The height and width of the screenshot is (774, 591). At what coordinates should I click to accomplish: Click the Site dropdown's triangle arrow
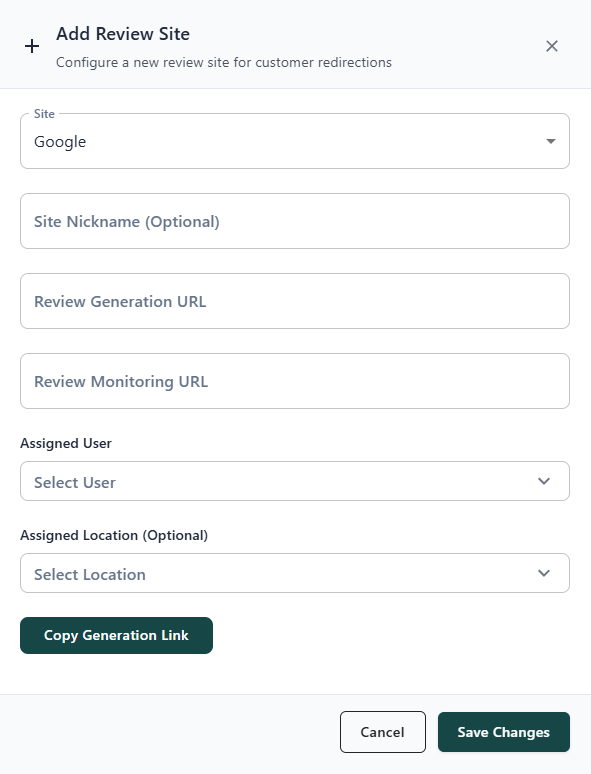551,141
